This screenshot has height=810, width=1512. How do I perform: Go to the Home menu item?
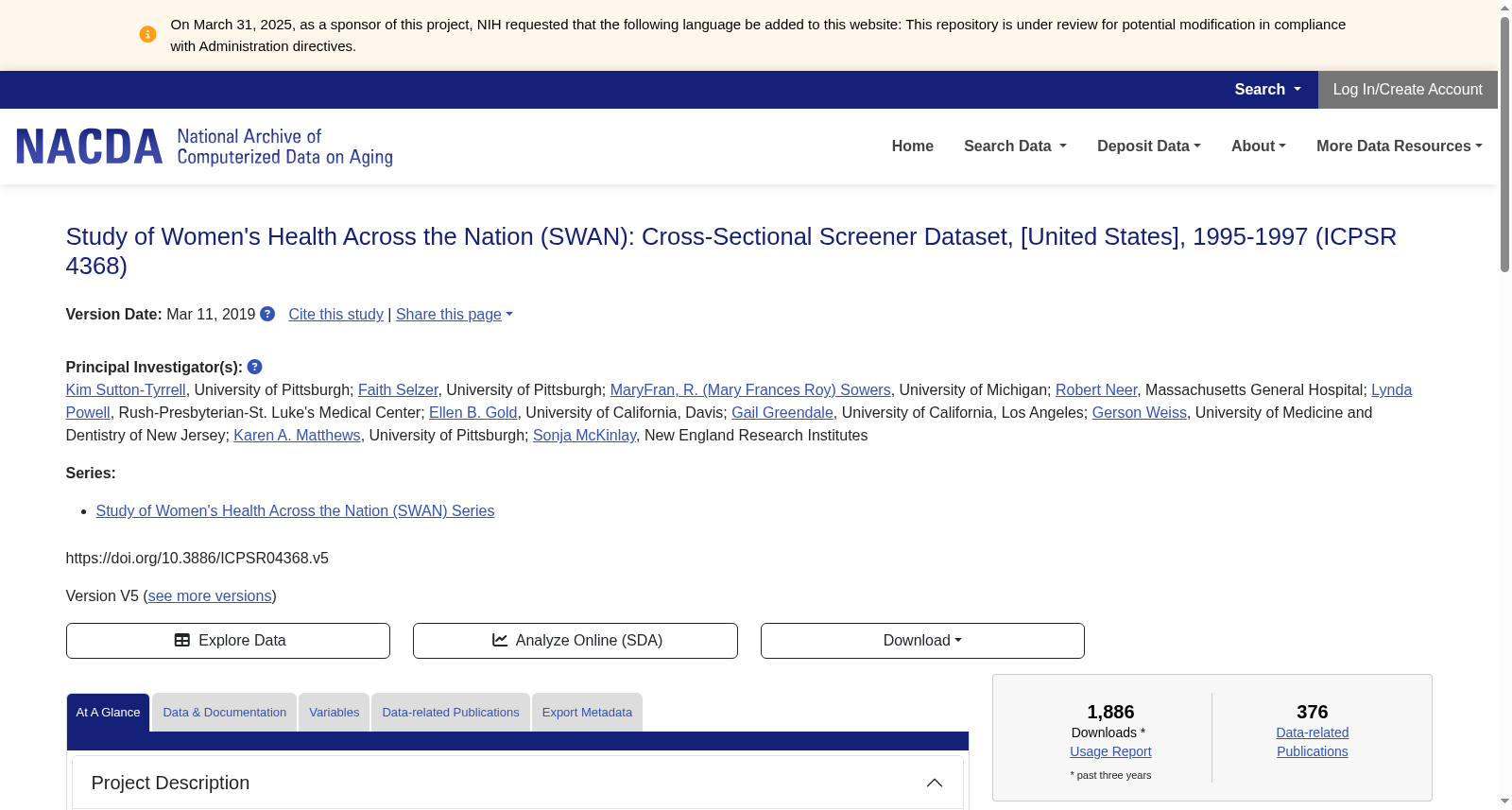click(x=913, y=146)
